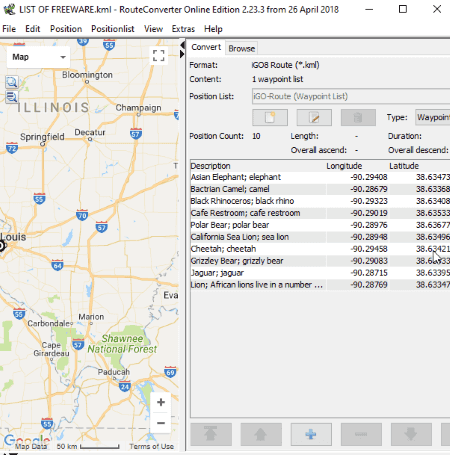Open the Extras menu
The width and height of the screenshot is (450, 455).
coord(183,29)
